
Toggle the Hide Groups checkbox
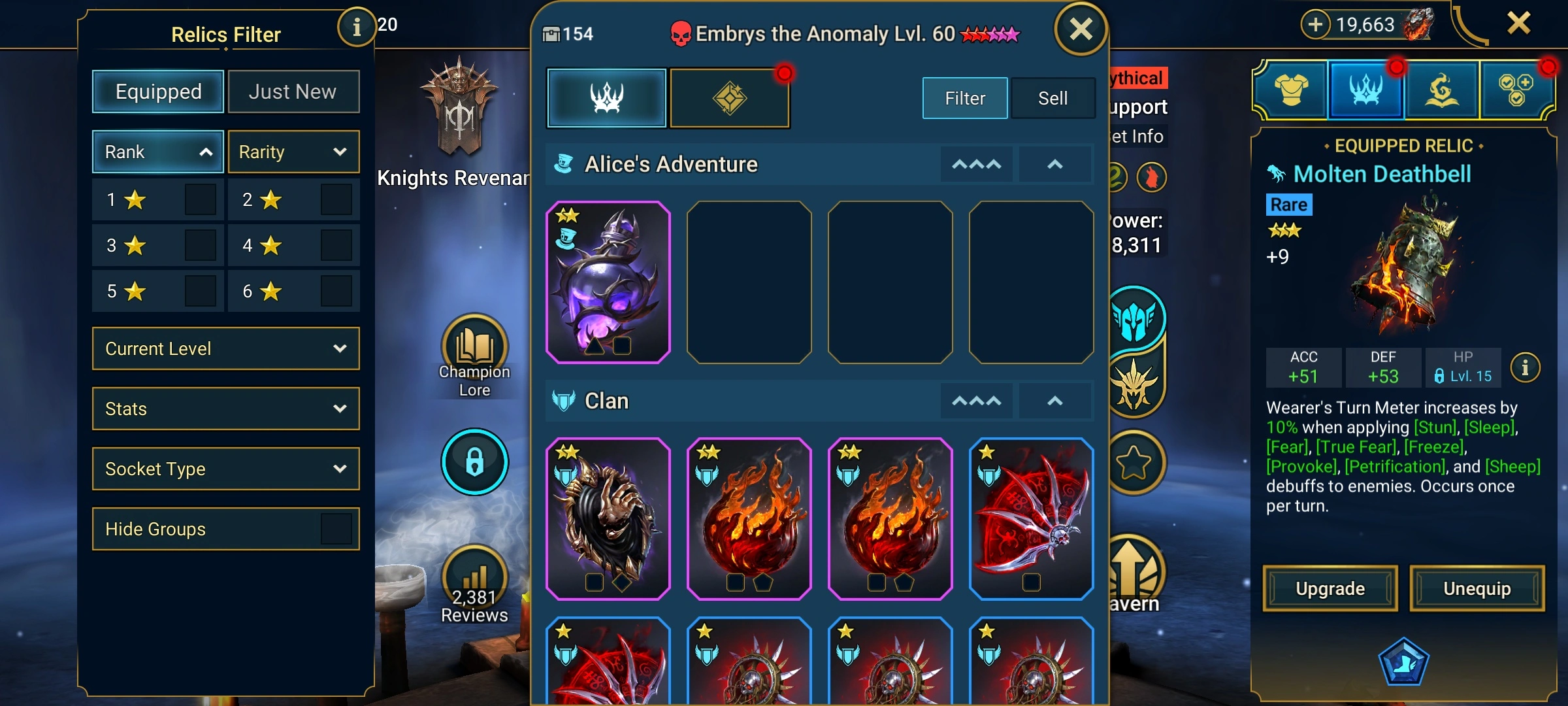(336, 529)
